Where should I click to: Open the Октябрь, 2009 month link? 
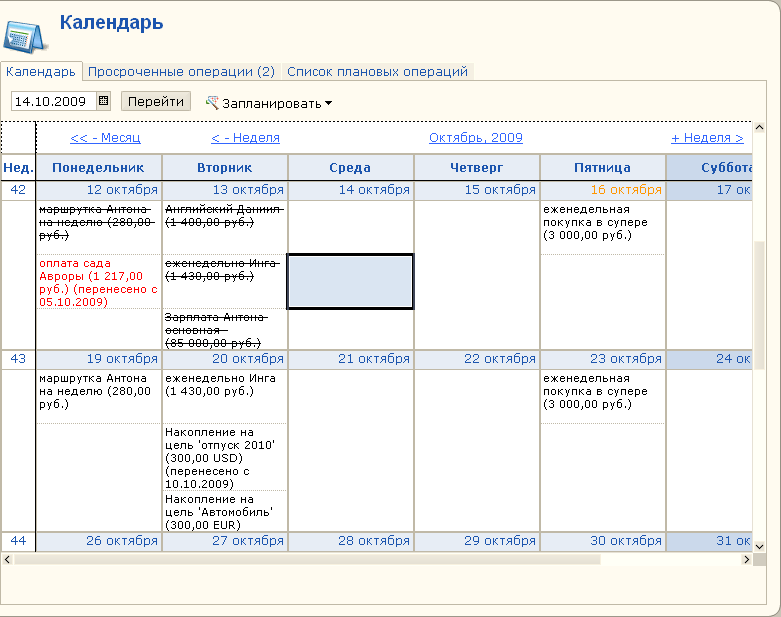click(x=476, y=138)
